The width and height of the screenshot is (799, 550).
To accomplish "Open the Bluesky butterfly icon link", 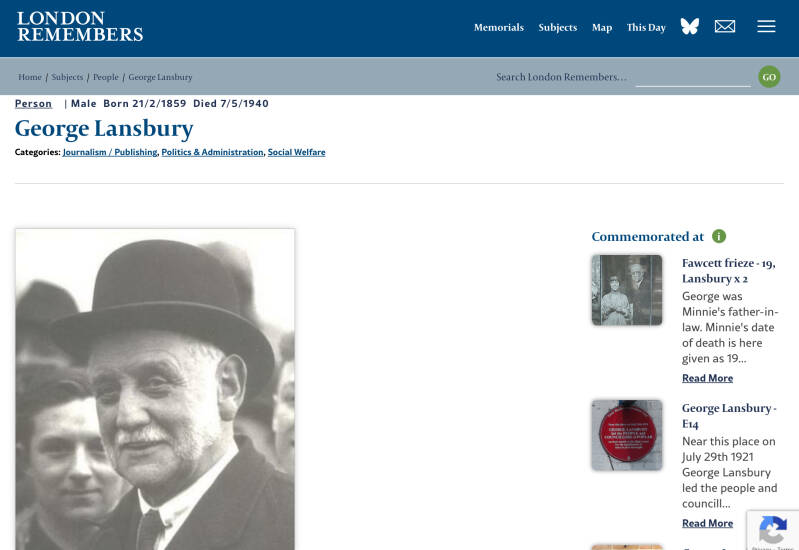I will coord(689,27).
